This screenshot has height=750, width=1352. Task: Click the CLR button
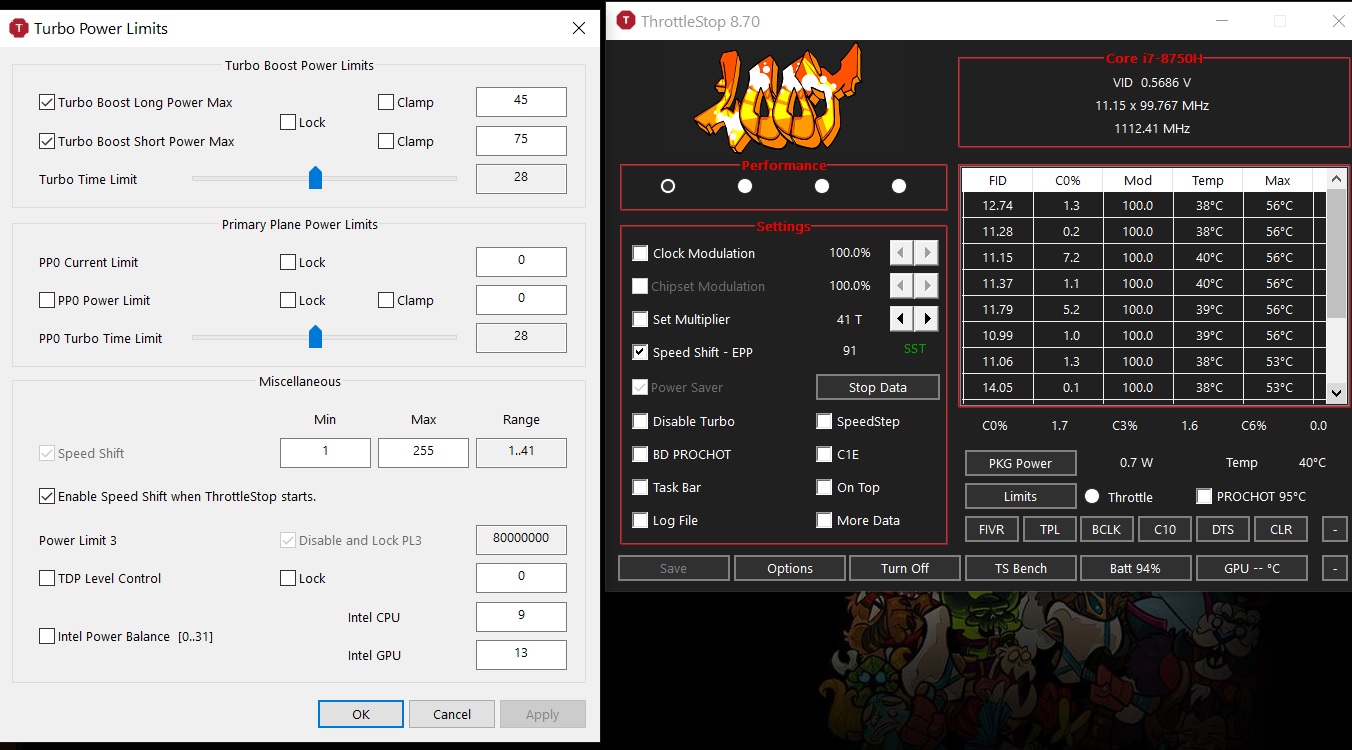click(x=1281, y=529)
